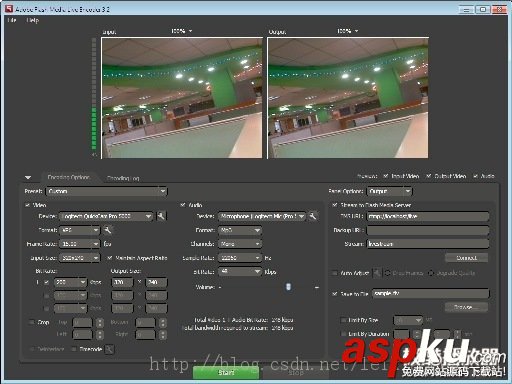This screenshot has height=384, width=512.
Task: Switch to the Encoding Log tab
Action: (123, 178)
